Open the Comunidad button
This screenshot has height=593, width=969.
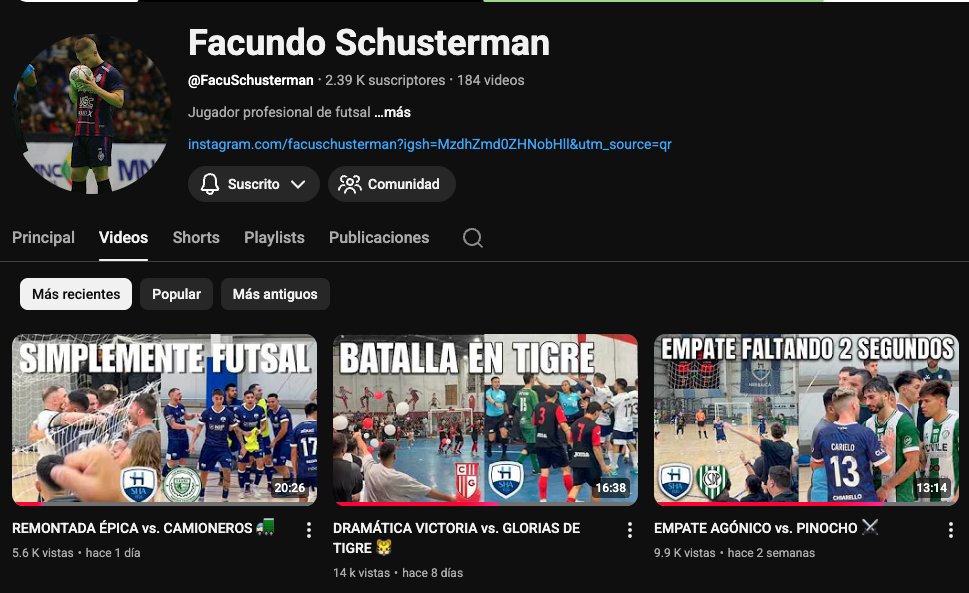point(392,184)
